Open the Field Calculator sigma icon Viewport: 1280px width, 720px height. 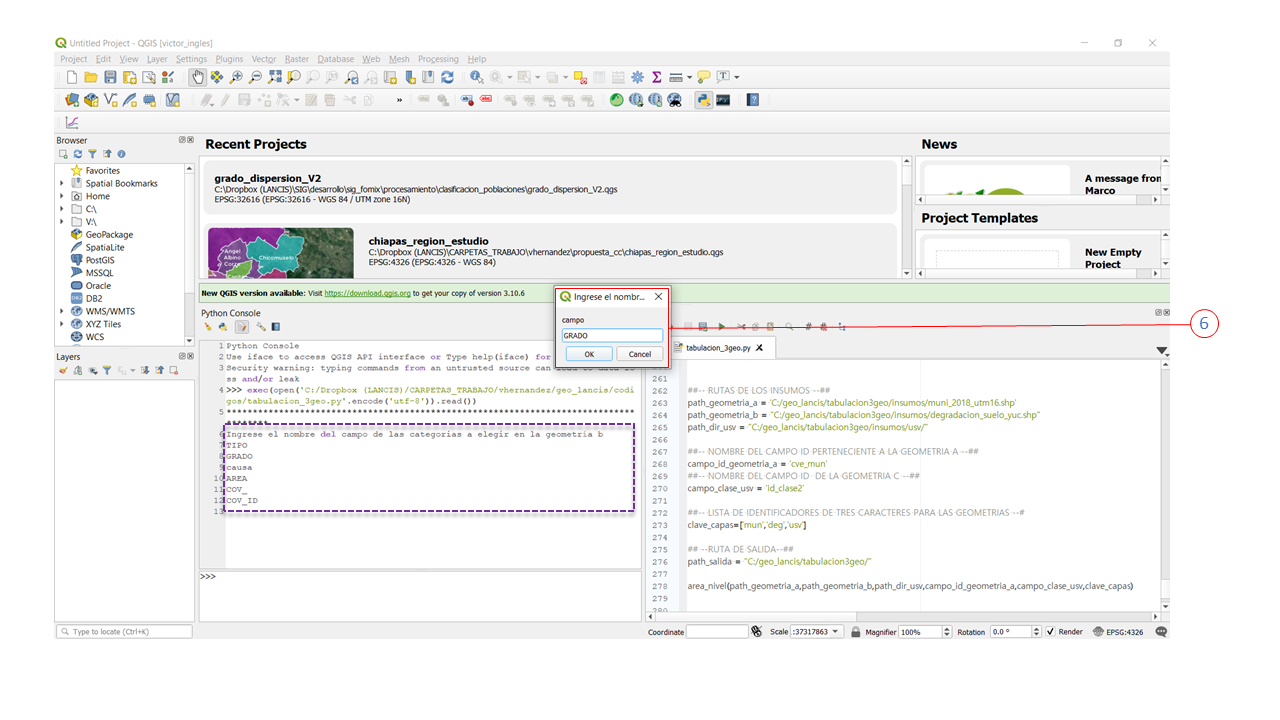click(x=656, y=77)
